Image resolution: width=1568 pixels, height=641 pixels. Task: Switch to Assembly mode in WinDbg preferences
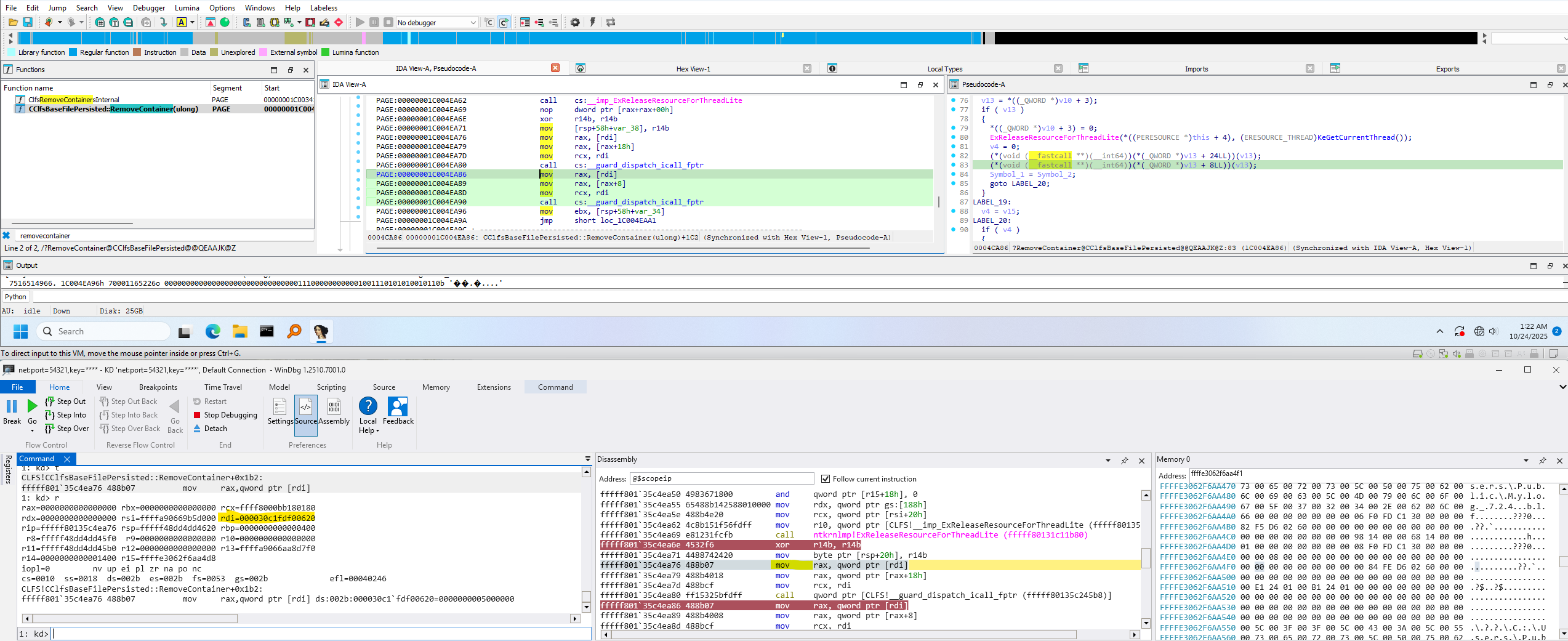tap(334, 411)
